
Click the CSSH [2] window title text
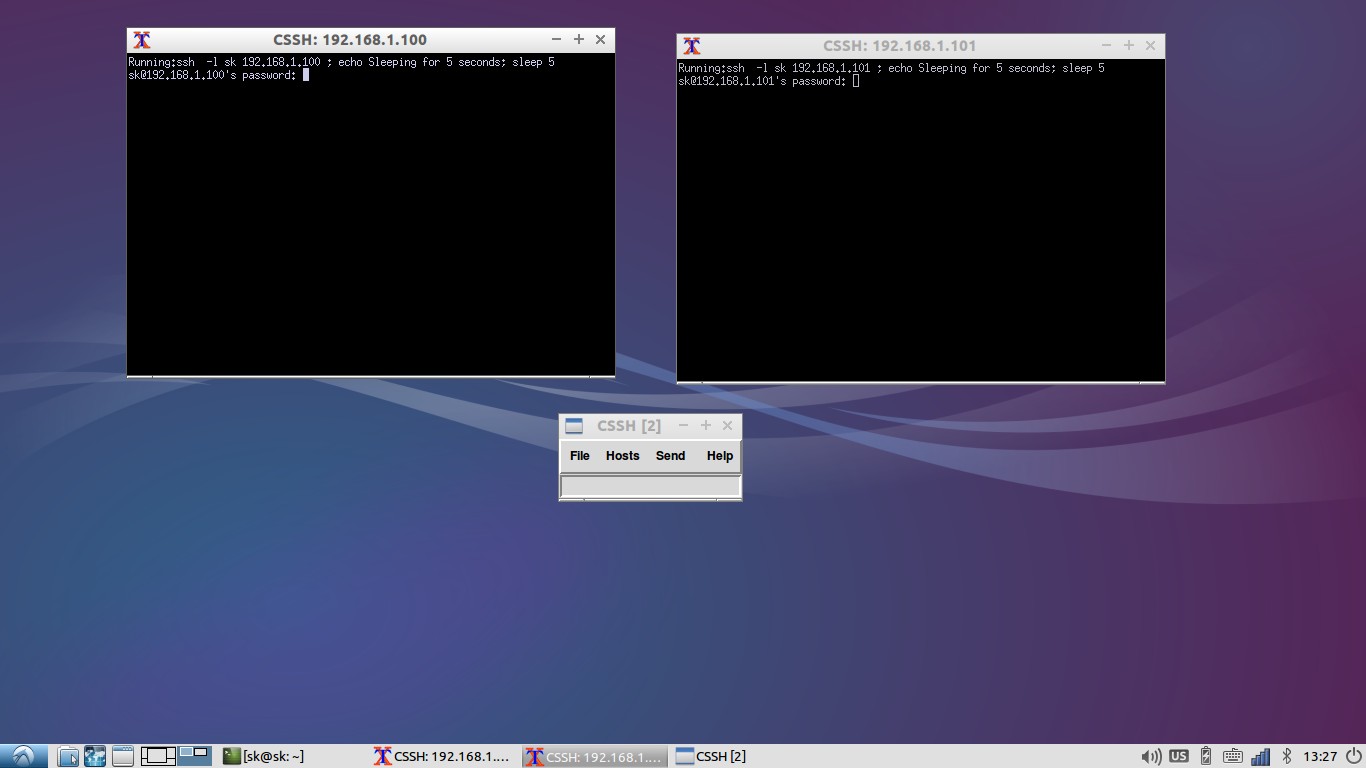click(x=629, y=426)
